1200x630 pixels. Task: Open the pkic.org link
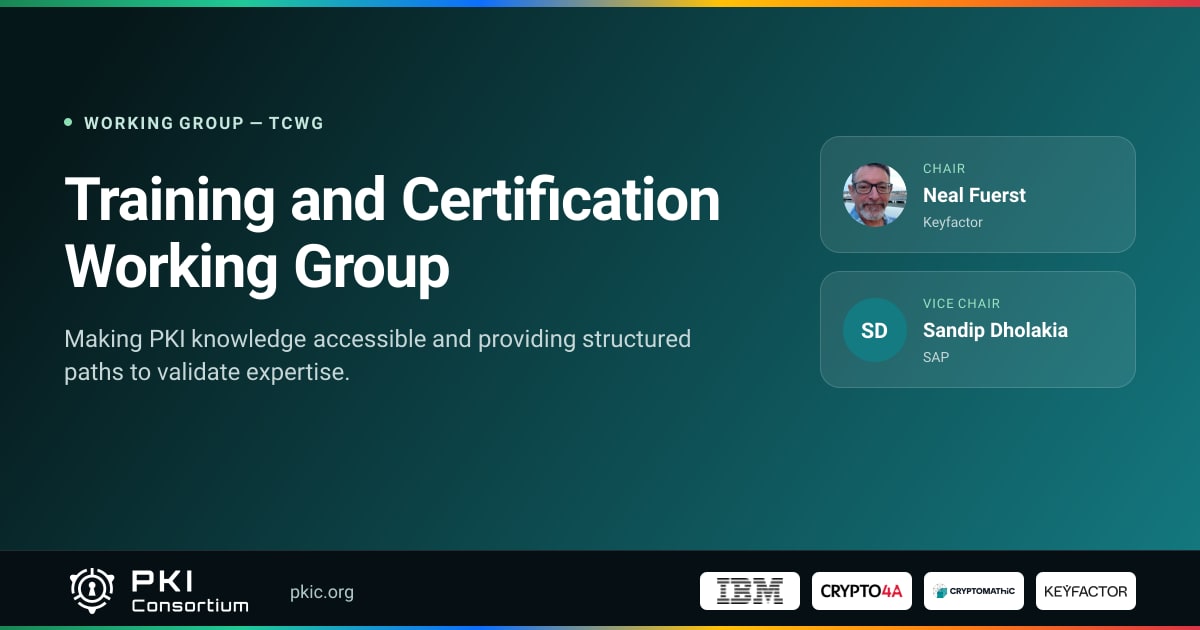pos(322,592)
